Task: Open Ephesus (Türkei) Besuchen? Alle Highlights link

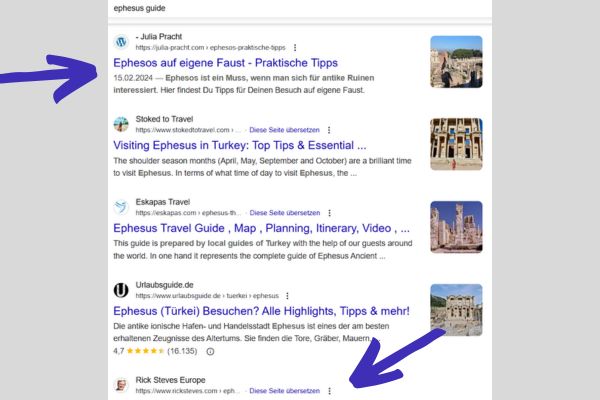Action: (261, 311)
